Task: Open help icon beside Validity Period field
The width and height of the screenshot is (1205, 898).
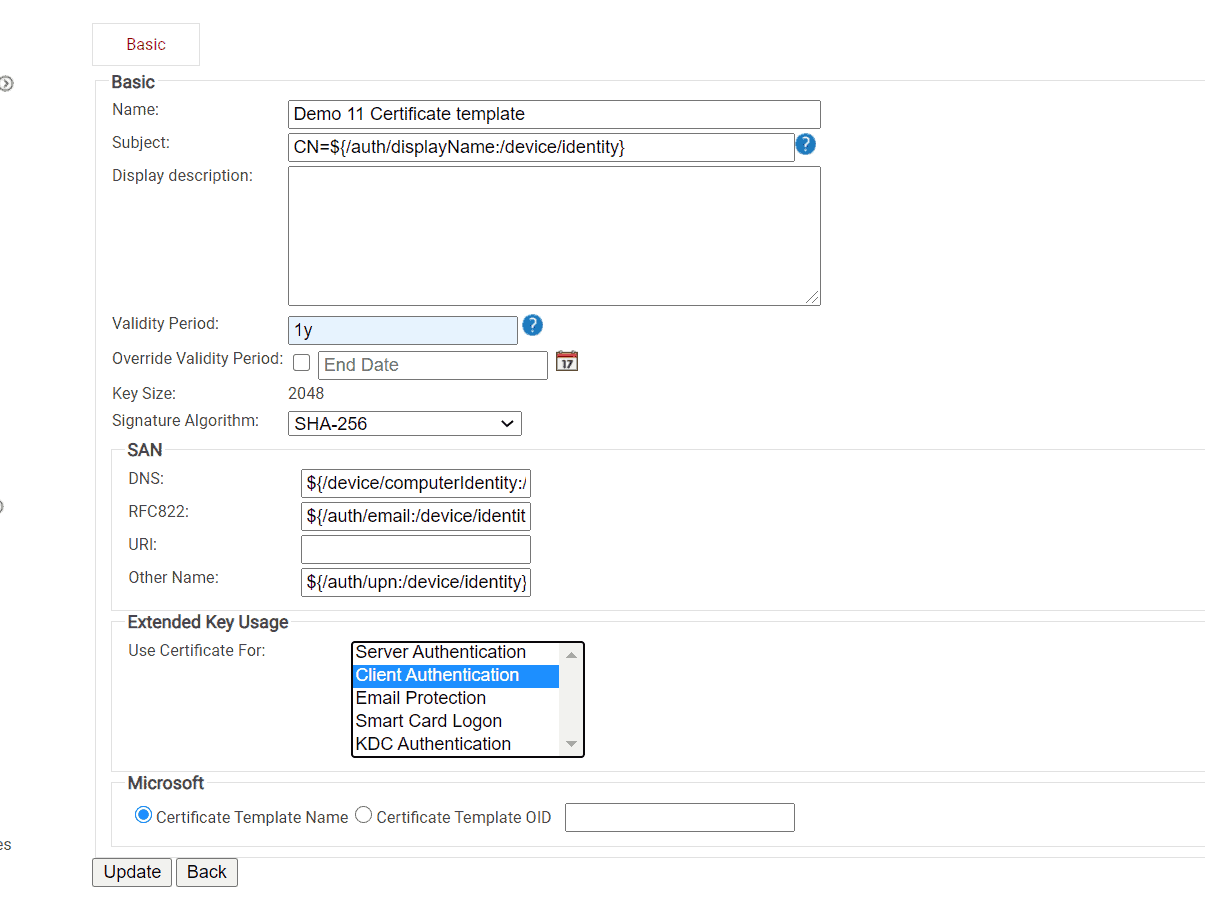Action: click(533, 325)
